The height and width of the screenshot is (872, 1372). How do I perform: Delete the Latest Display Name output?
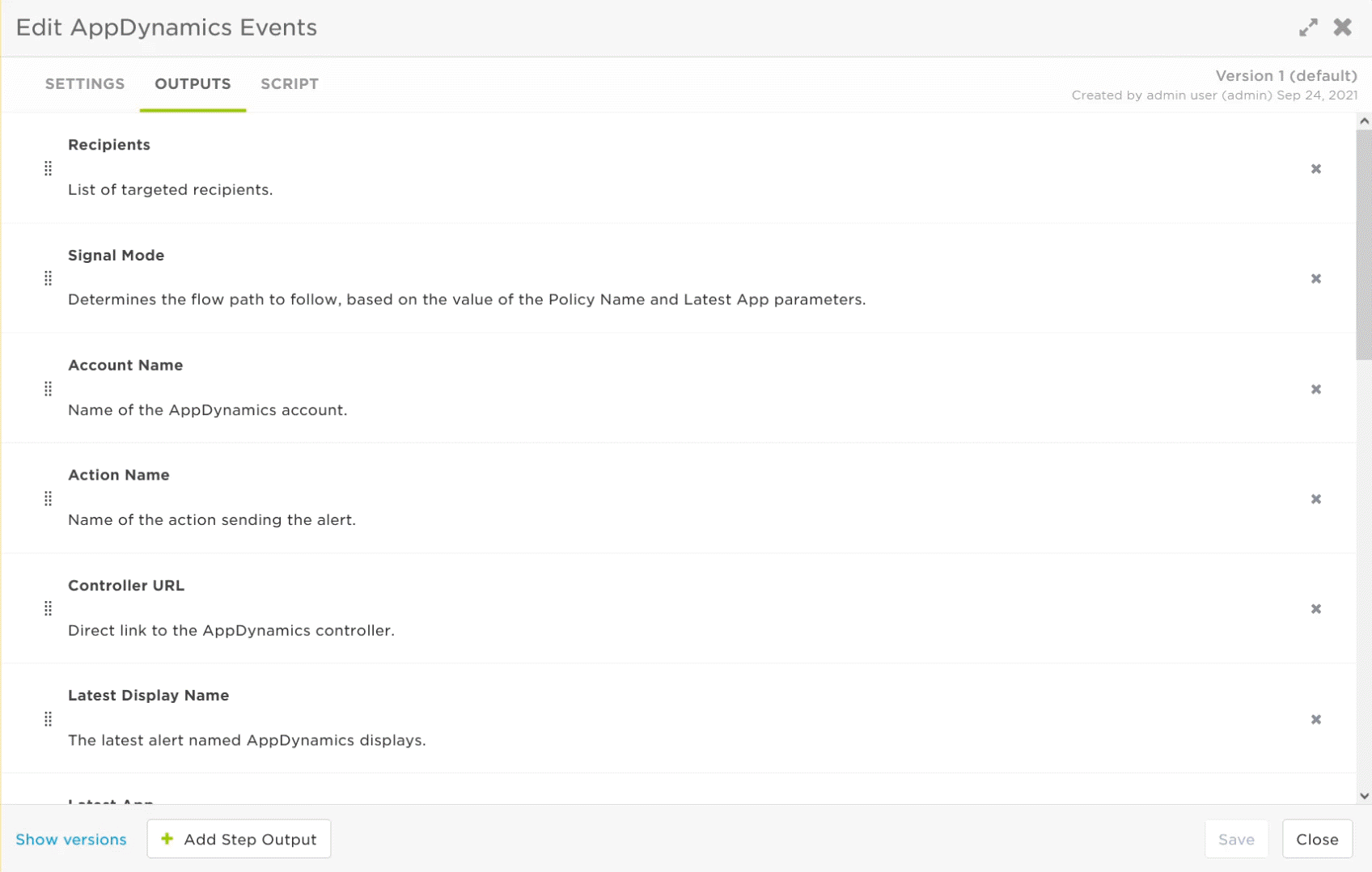point(1316,720)
